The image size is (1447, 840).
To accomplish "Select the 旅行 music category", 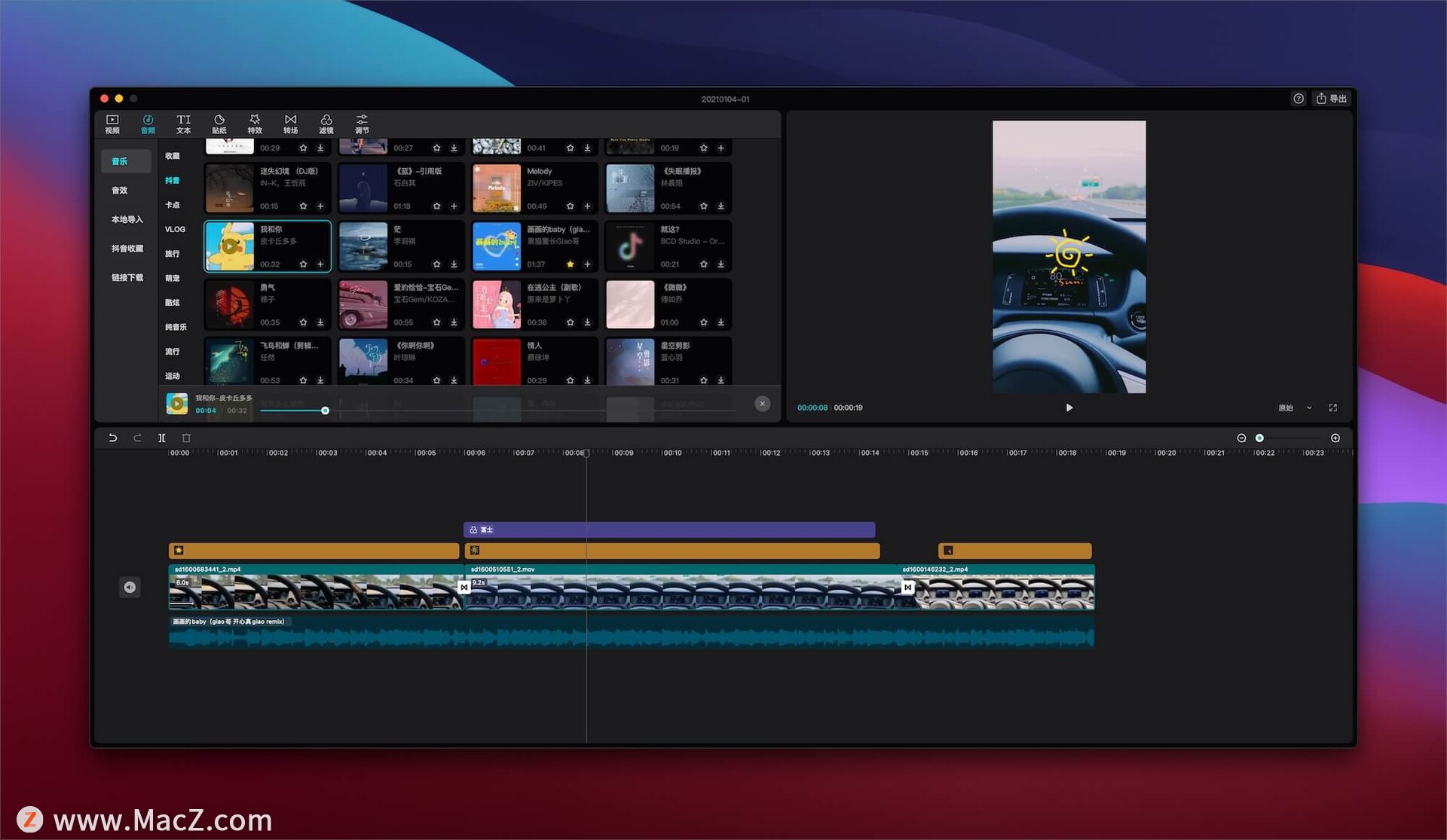I will point(173,254).
